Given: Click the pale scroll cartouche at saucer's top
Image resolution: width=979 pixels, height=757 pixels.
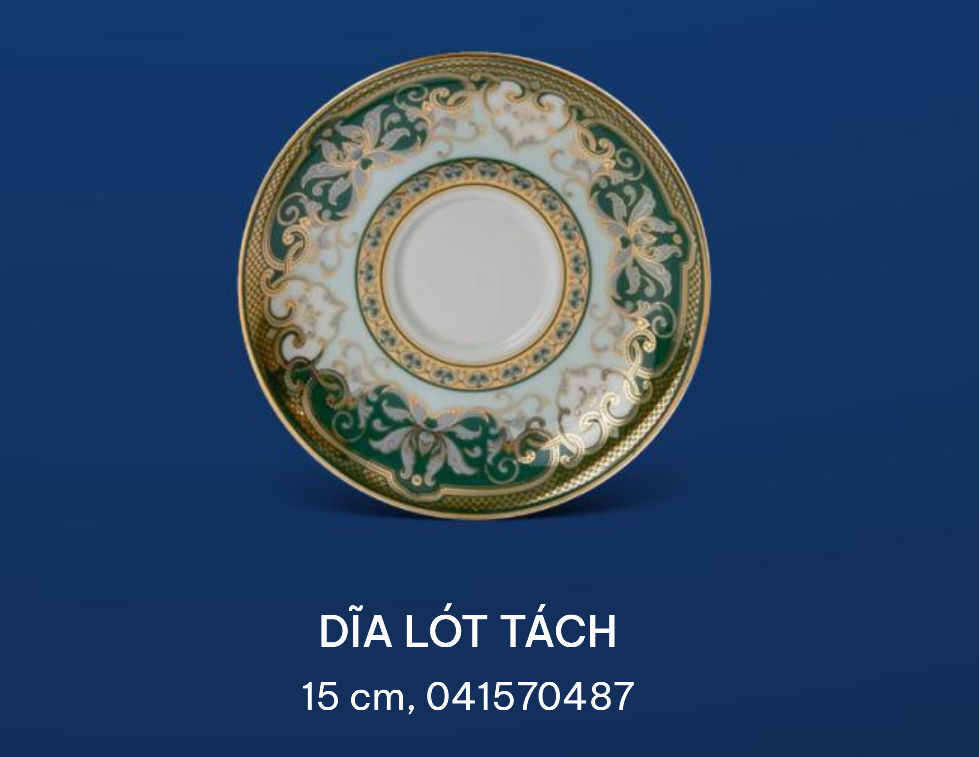Looking at the screenshot, I should point(518,122).
